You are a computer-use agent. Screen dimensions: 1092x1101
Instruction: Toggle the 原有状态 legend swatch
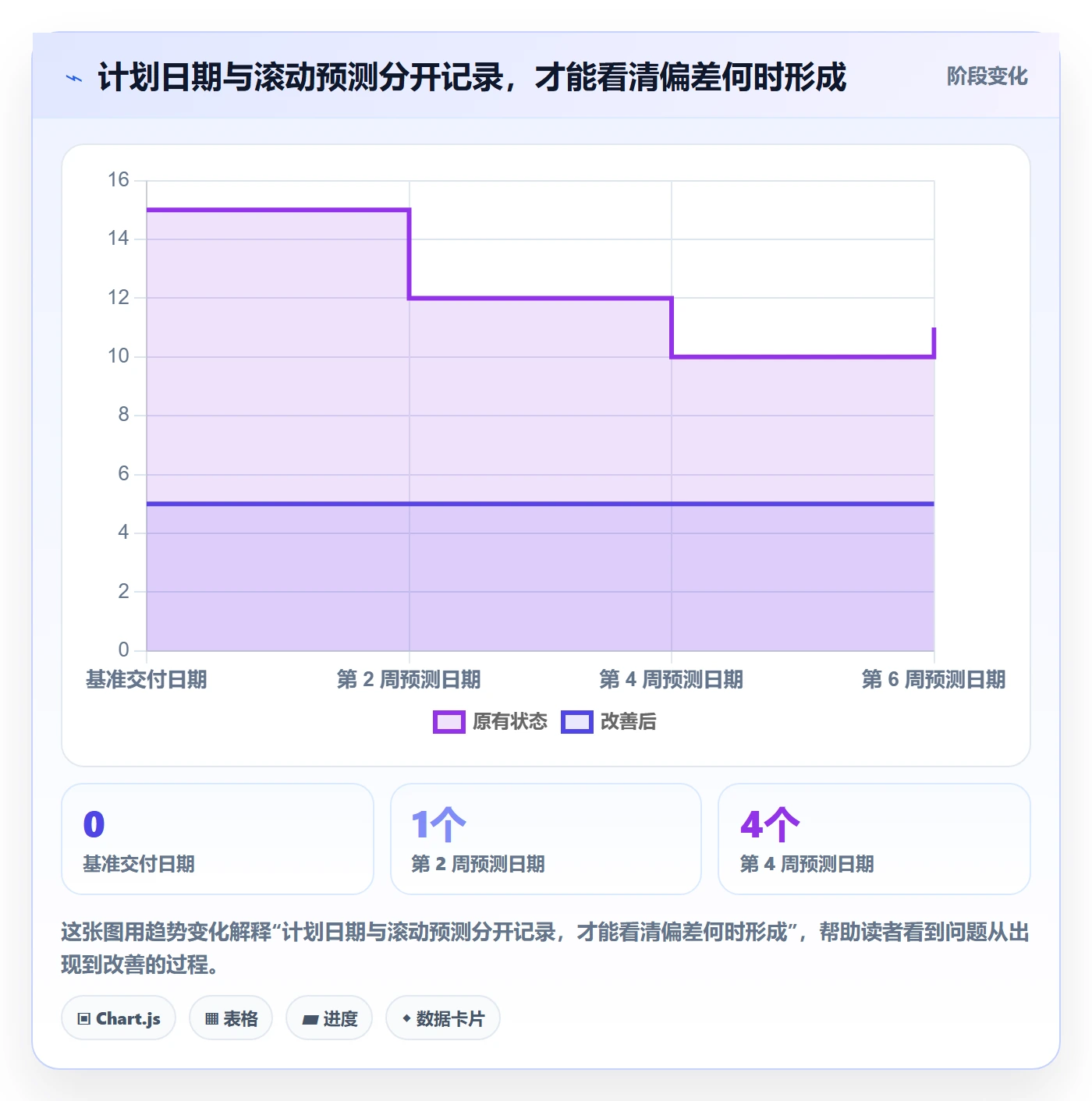(448, 722)
